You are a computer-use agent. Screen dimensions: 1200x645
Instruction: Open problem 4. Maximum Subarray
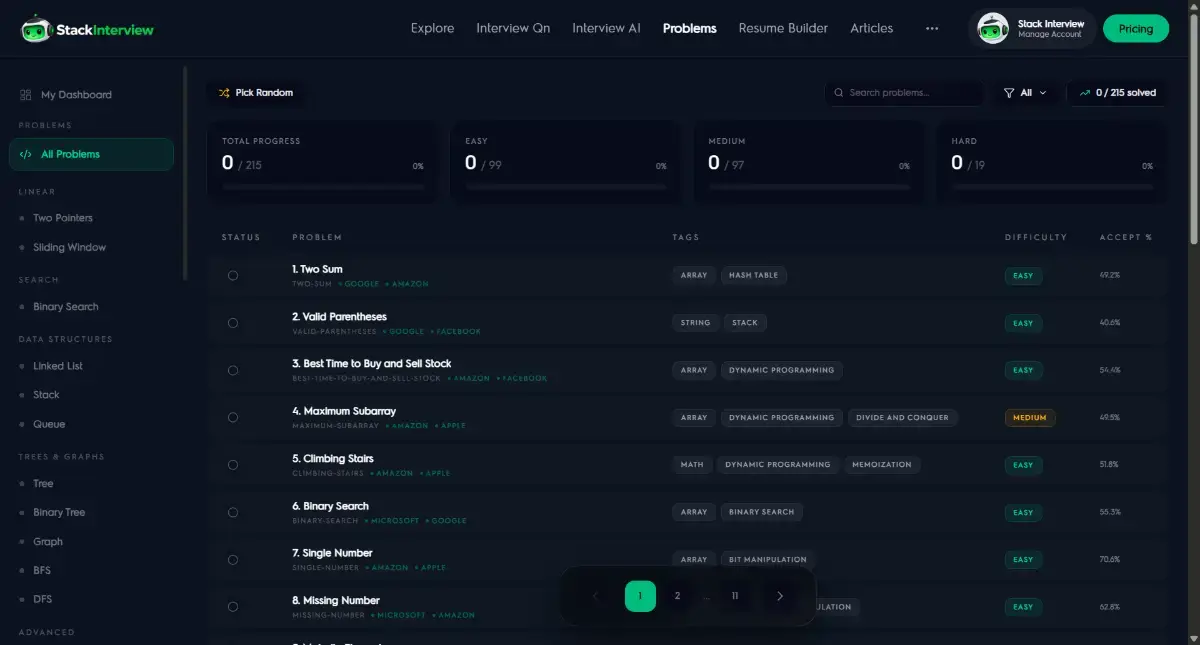[344, 411]
